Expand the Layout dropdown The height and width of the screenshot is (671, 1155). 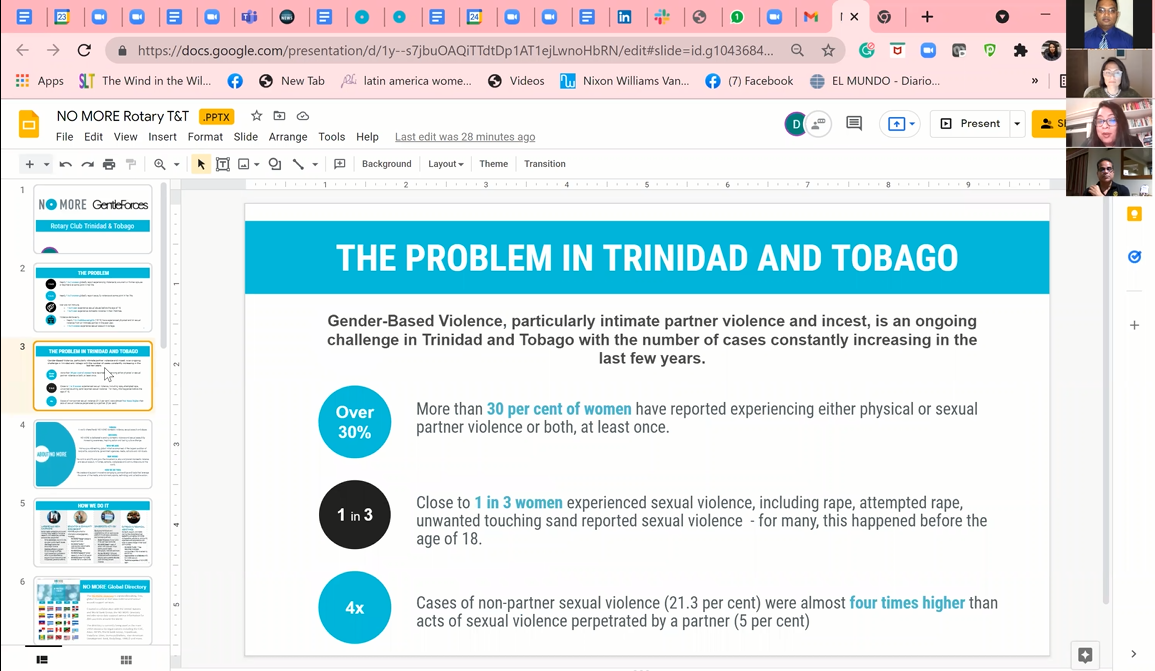445,164
